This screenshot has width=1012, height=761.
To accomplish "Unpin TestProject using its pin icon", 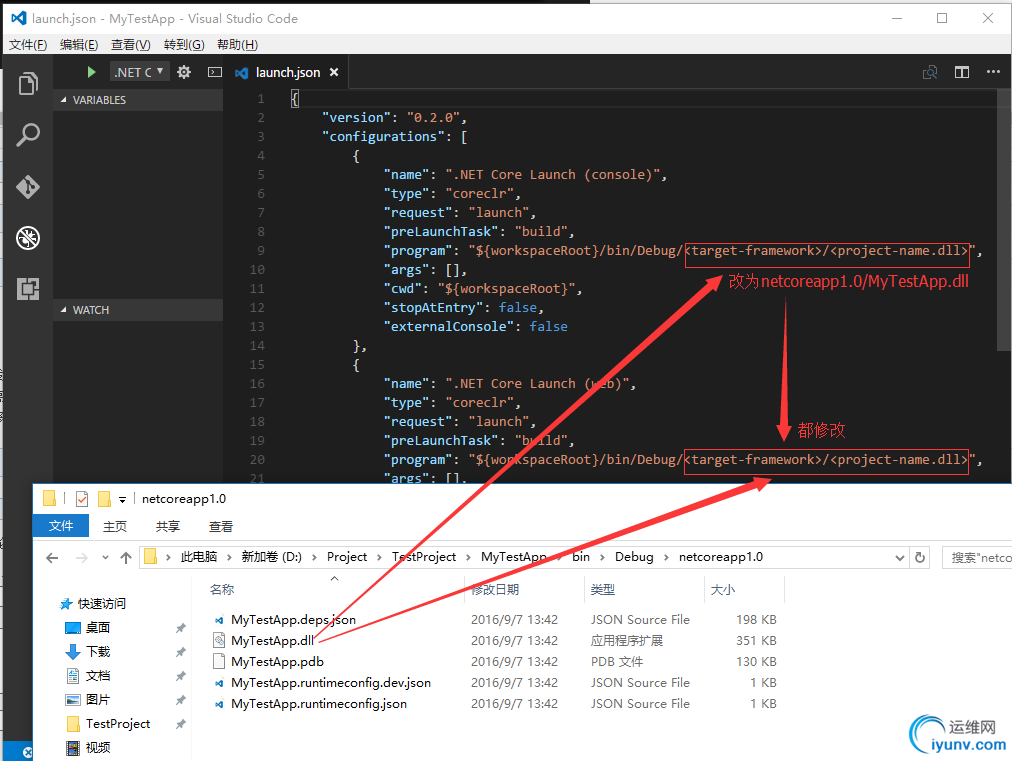I will [x=181, y=724].
